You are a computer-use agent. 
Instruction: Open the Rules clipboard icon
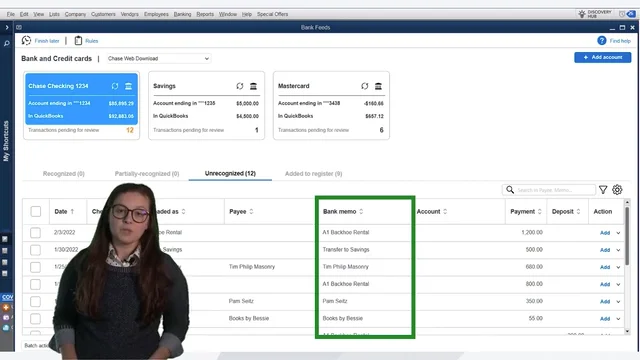pos(78,40)
